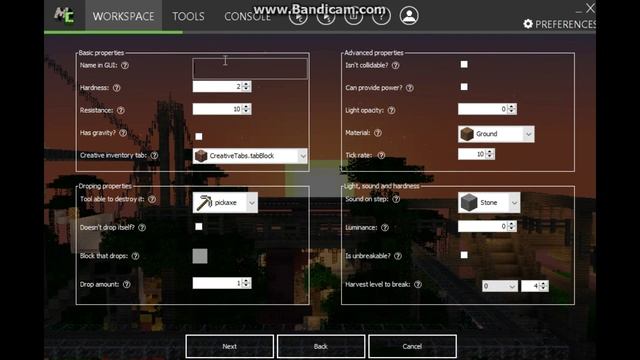The image size is (640, 360).
Task: Click the Next button
Action: pyautogui.click(x=229, y=346)
